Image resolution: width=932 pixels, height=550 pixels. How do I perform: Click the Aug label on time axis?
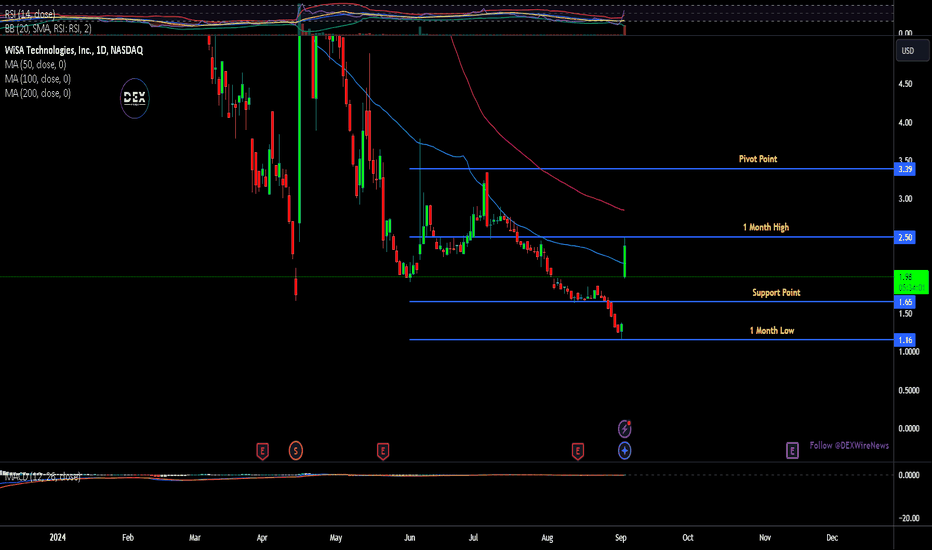pyautogui.click(x=547, y=538)
